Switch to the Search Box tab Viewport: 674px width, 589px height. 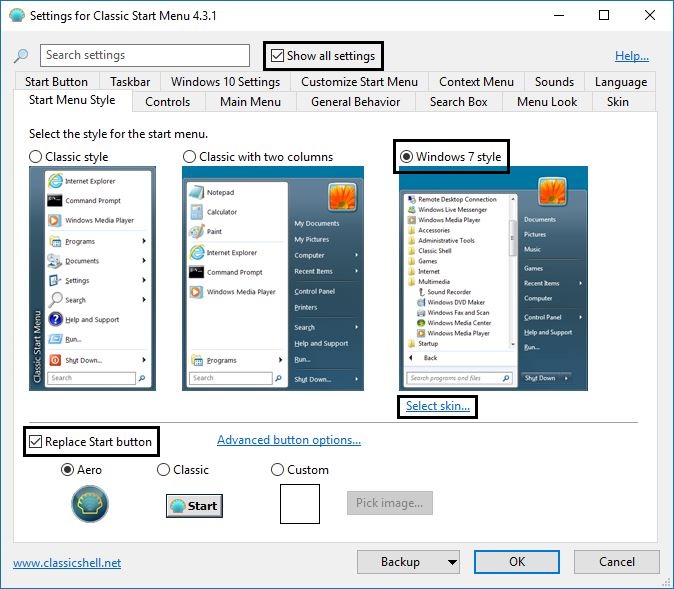click(459, 102)
